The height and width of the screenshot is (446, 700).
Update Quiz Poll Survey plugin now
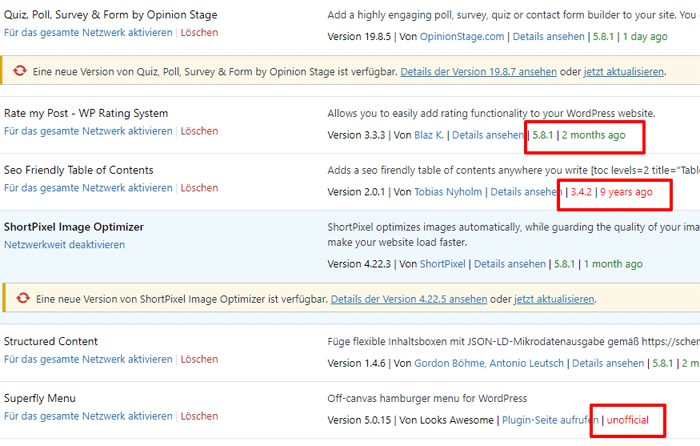624,72
